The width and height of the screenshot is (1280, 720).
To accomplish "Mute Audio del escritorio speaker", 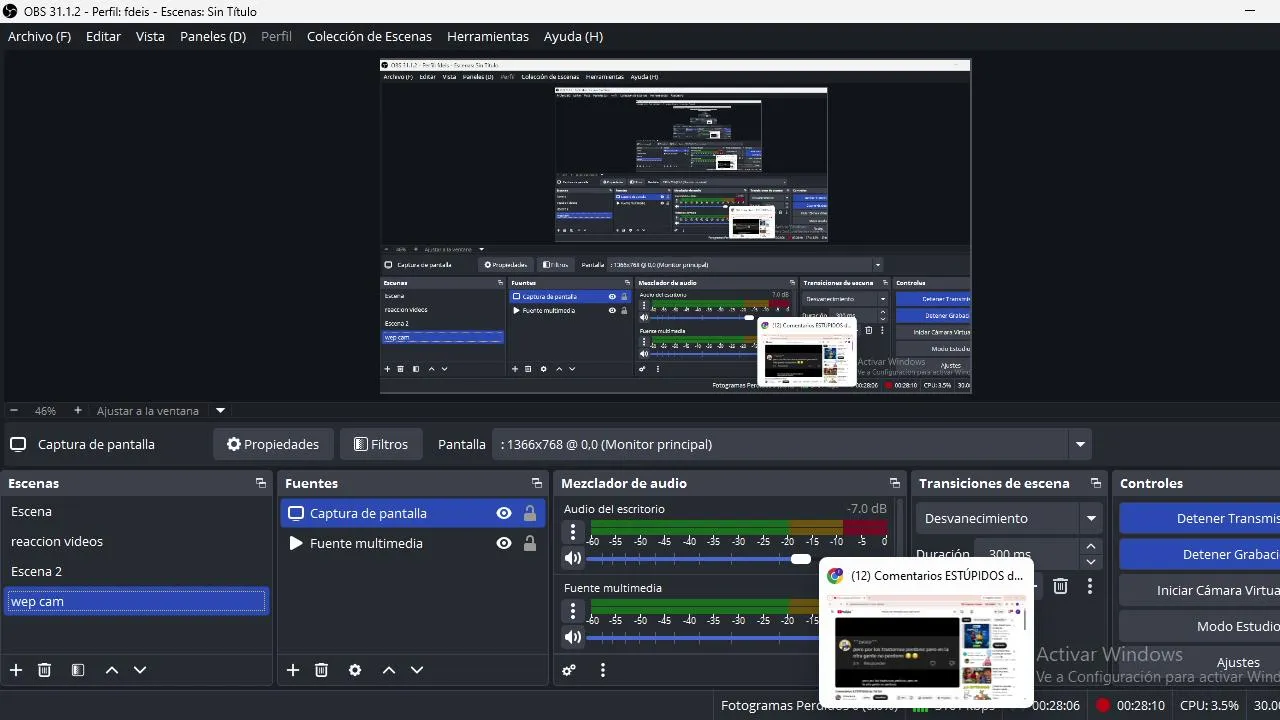I will (573, 558).
